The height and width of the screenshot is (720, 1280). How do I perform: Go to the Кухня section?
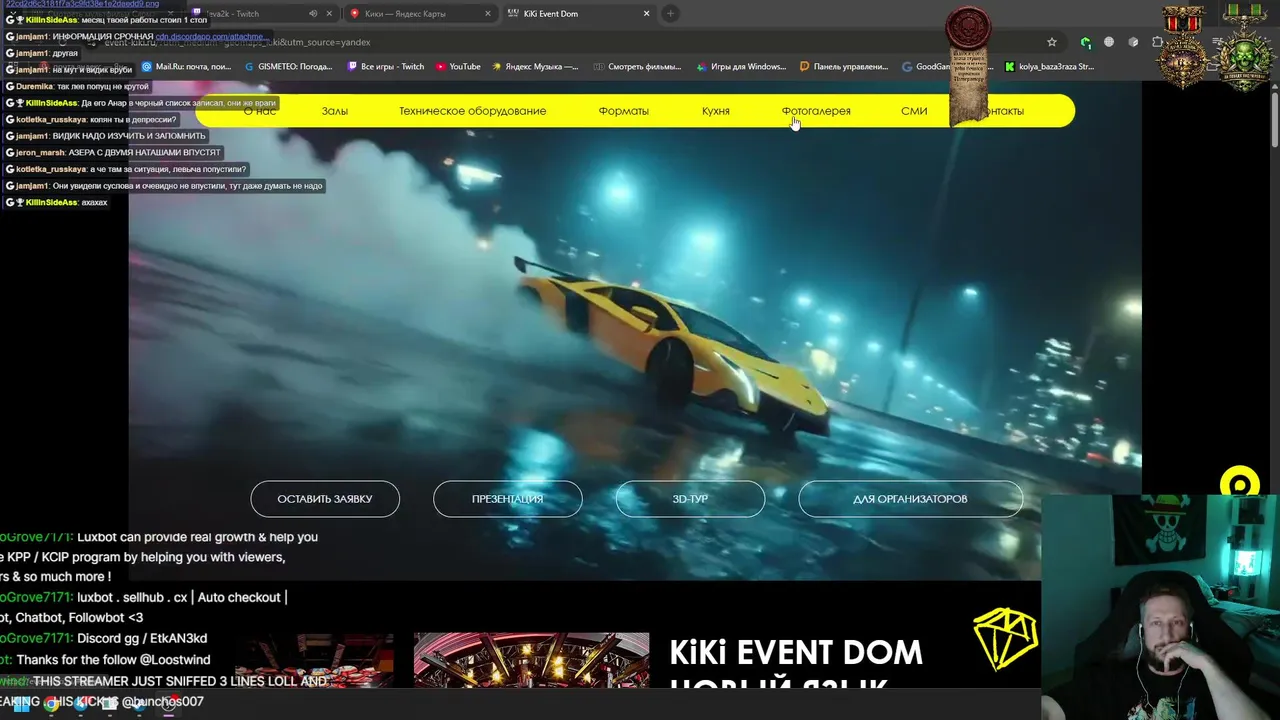tap(716, 111)
